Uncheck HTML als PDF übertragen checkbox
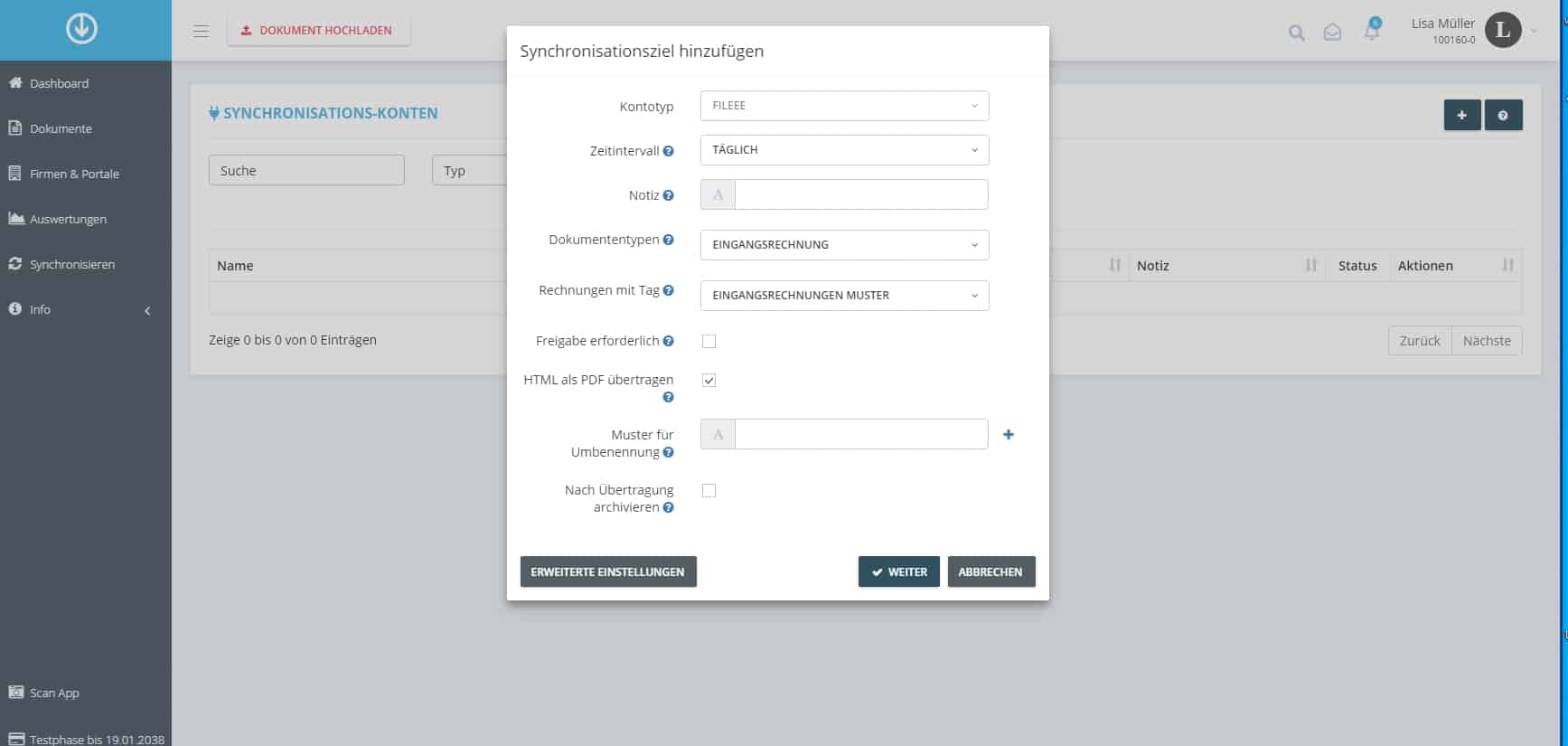The image size is (1568, 746). click(x=709, y=380)
